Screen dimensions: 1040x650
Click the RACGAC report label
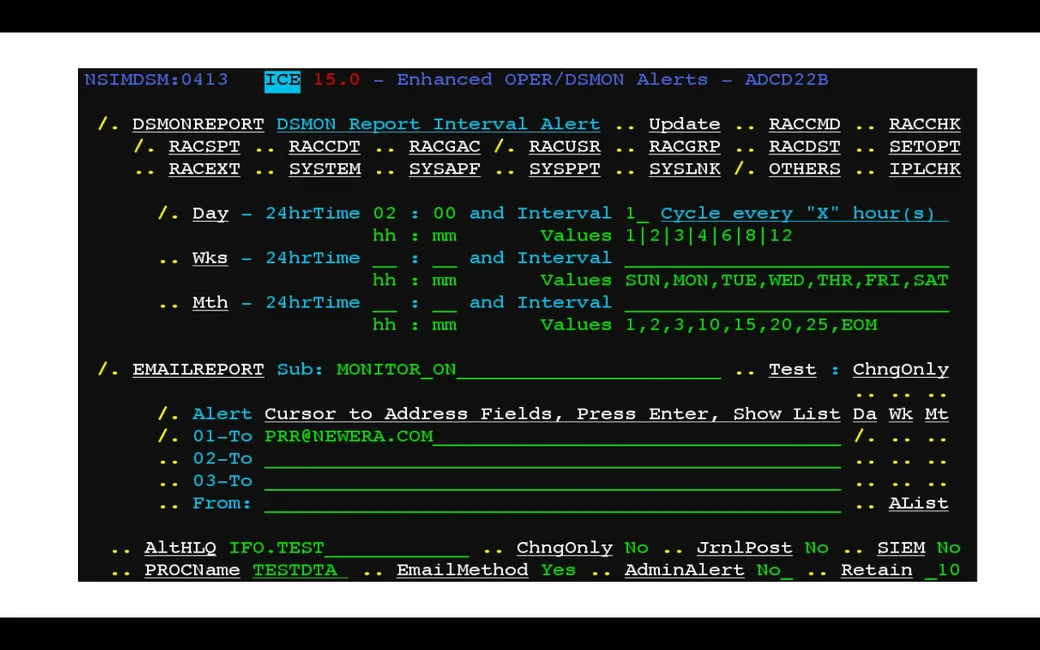pos(444,147)
